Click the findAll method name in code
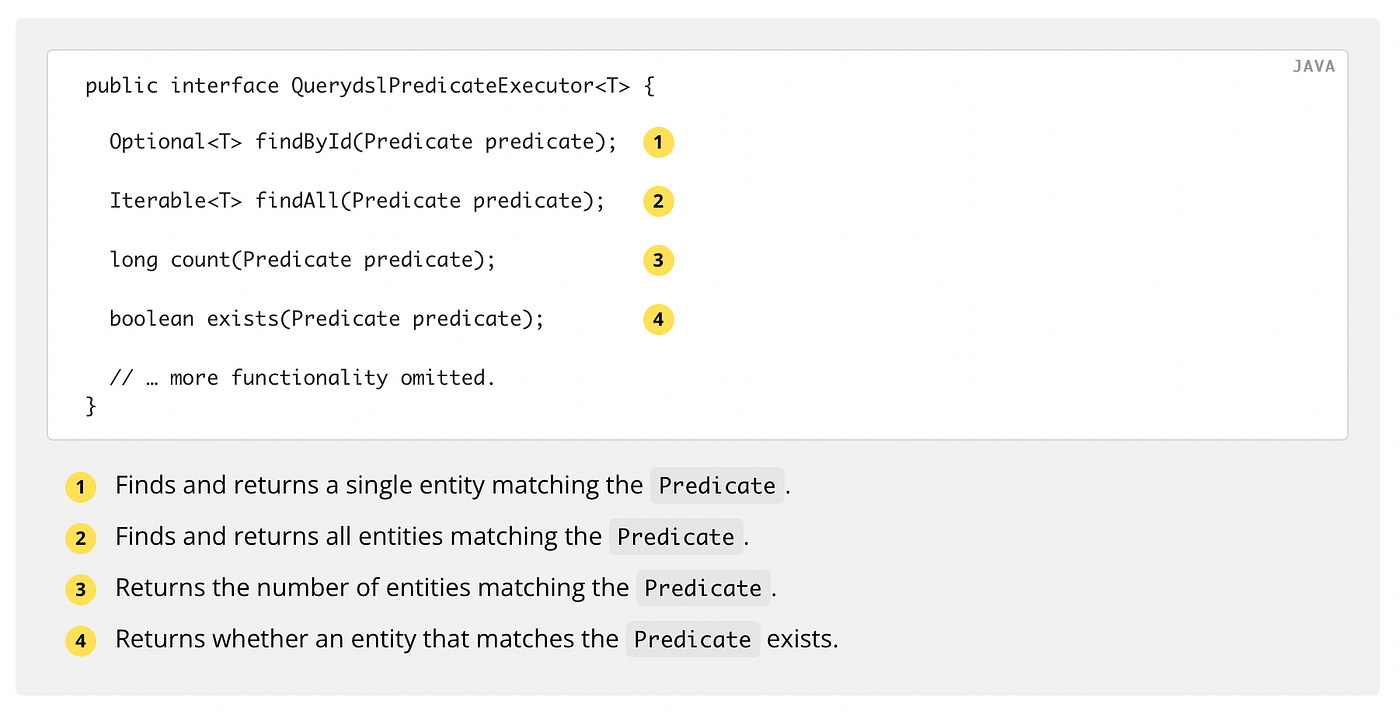 coord(297,201)
